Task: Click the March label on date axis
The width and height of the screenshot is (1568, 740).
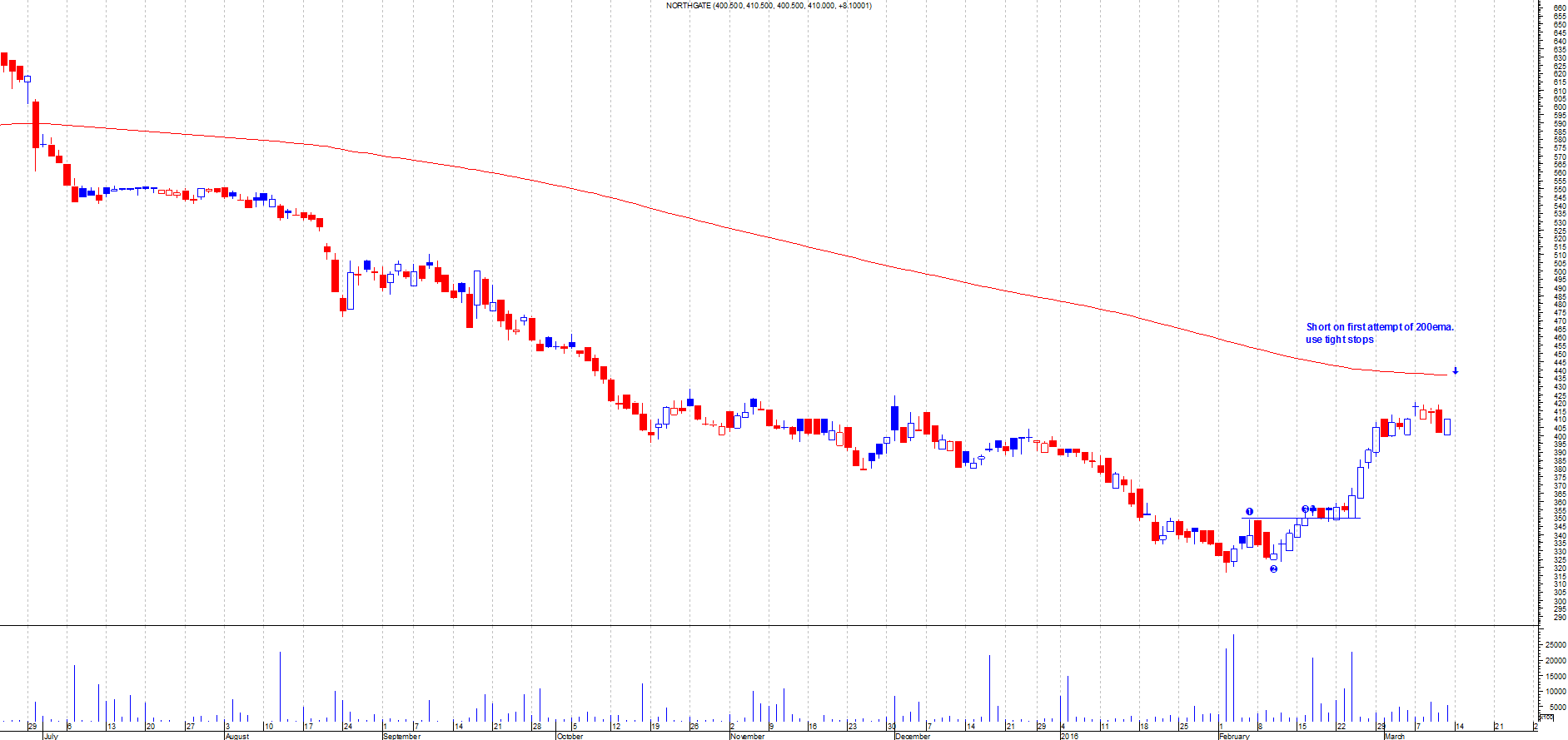Action: (x=1395, y=736)
